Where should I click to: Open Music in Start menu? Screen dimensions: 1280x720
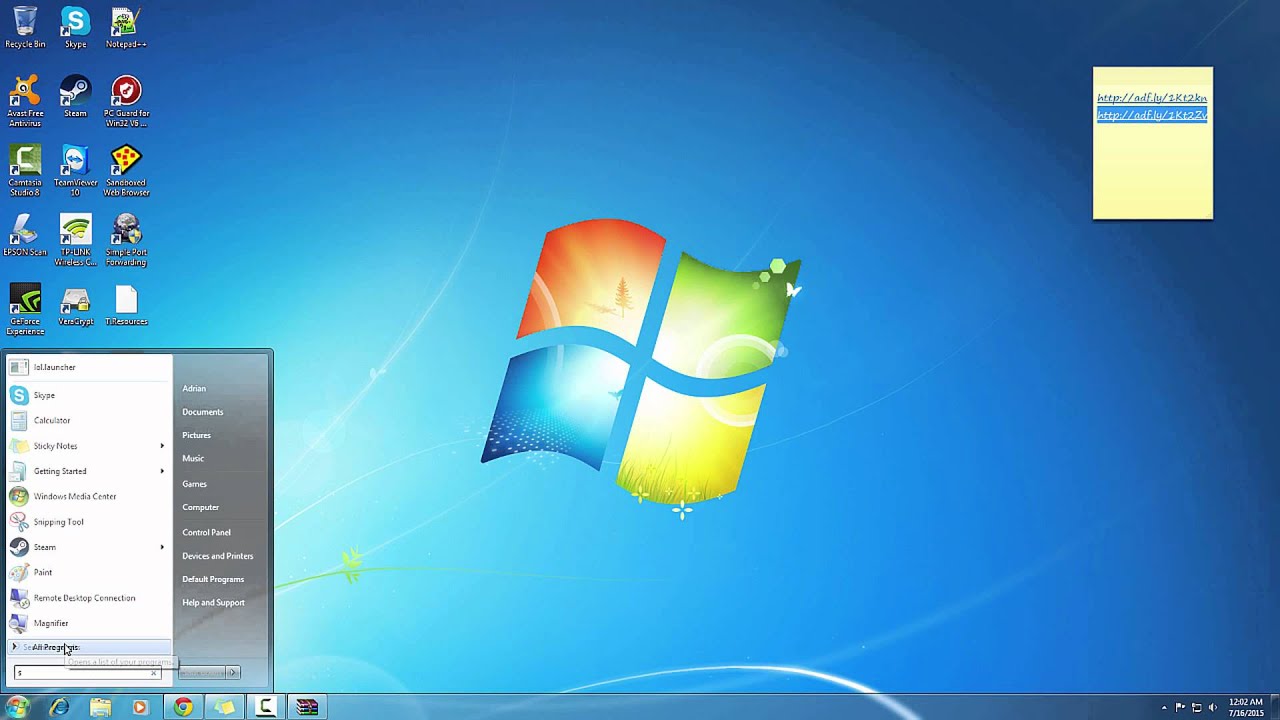click(x=193, y=458)
